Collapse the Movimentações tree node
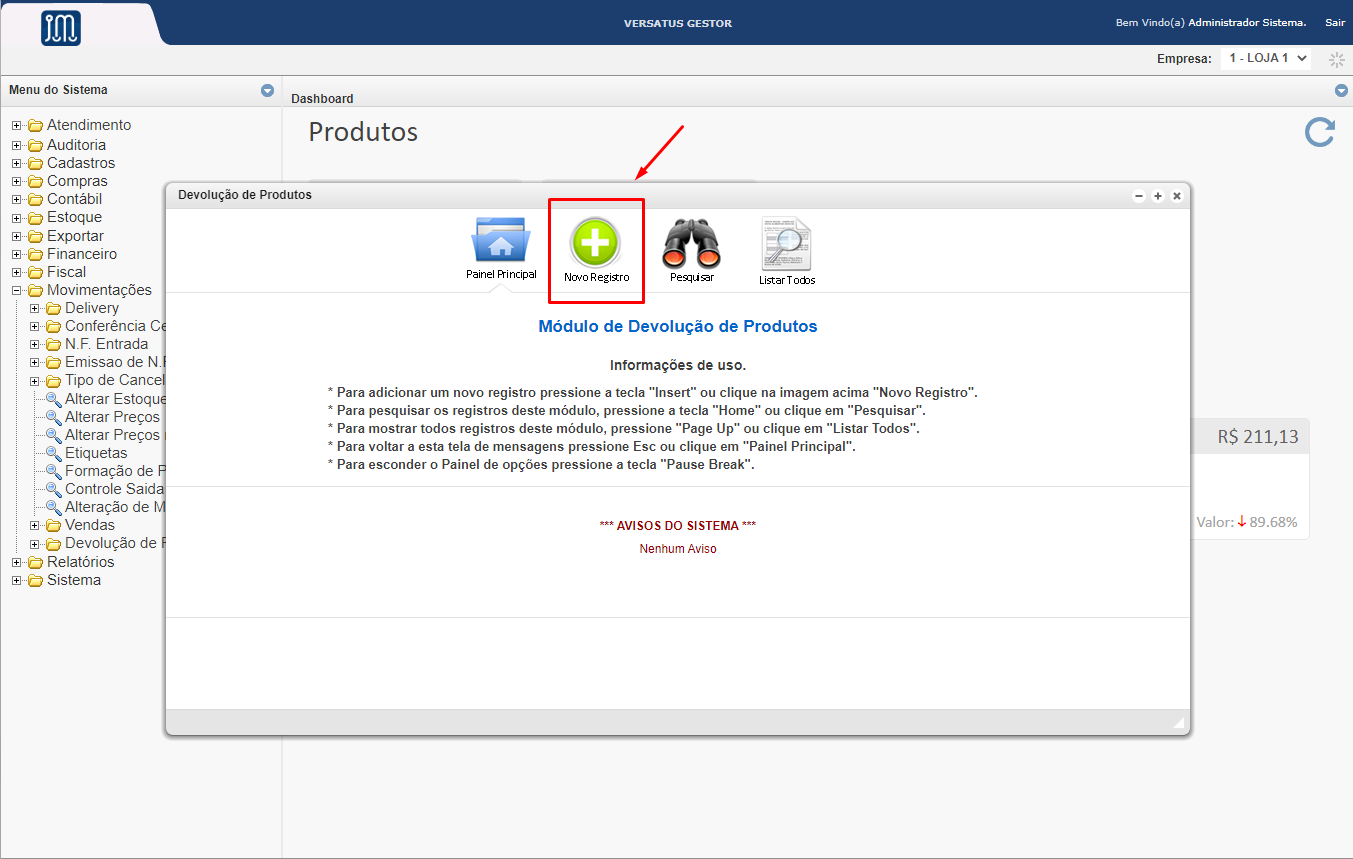The image size is (1353, 859). (x=17, y=290)
